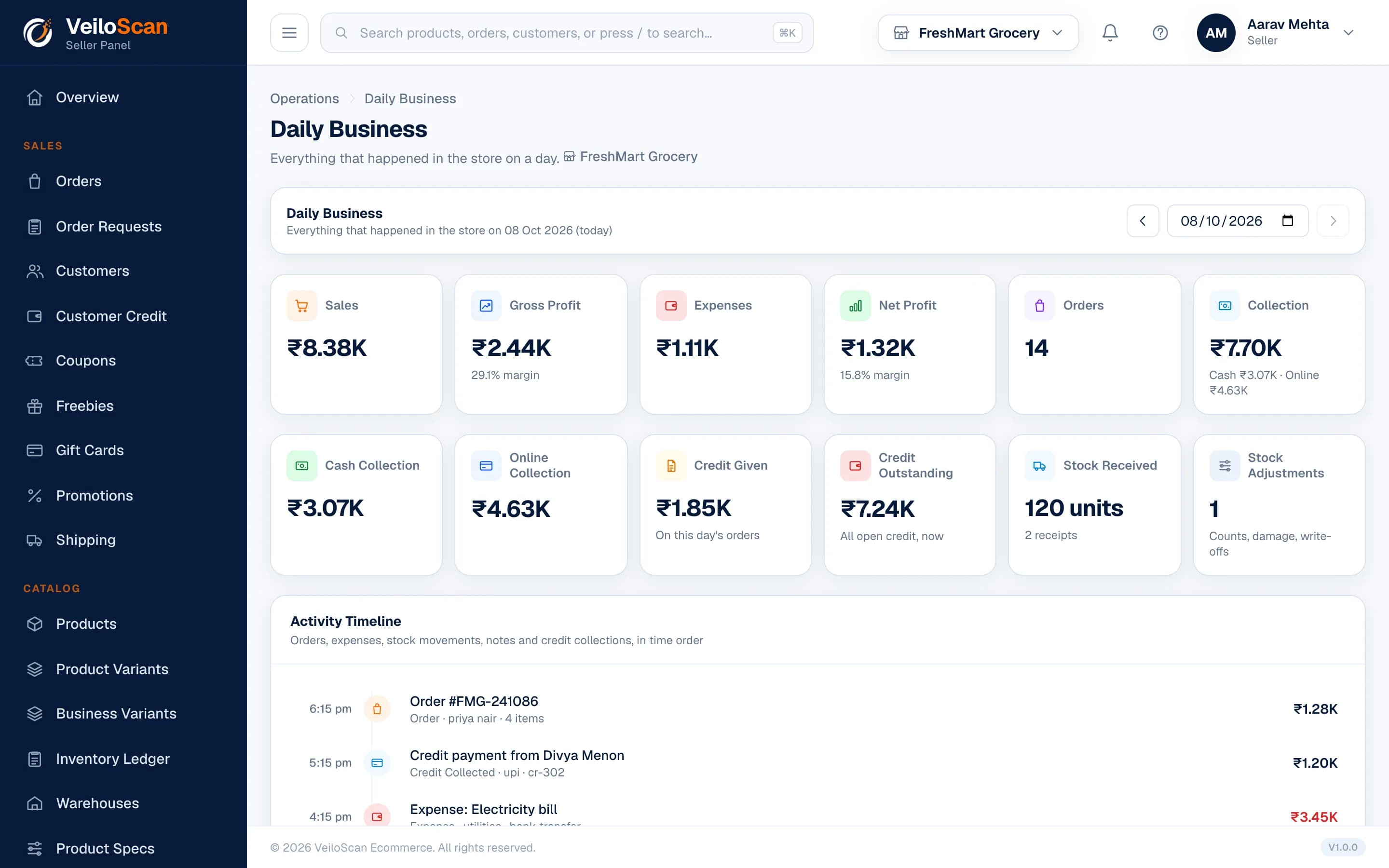
Task: Go to the next day arrow
Action: tap(1333, 220)
